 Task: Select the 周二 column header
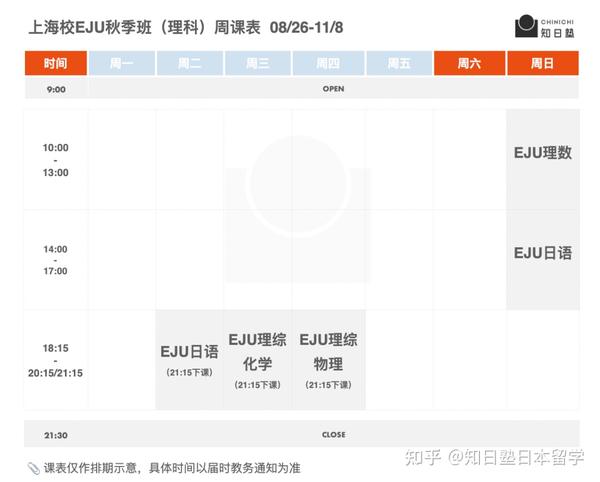[x=190, y=63]
